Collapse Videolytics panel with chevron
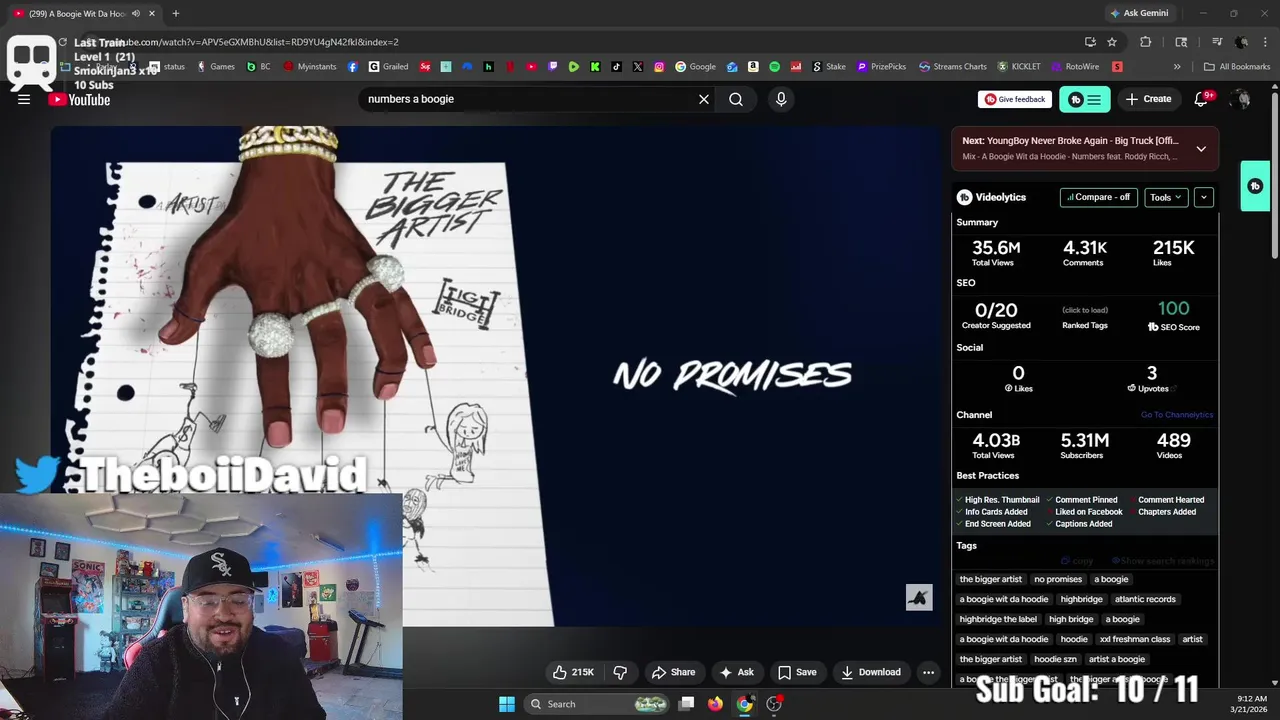 click(x=1204, y=197)
